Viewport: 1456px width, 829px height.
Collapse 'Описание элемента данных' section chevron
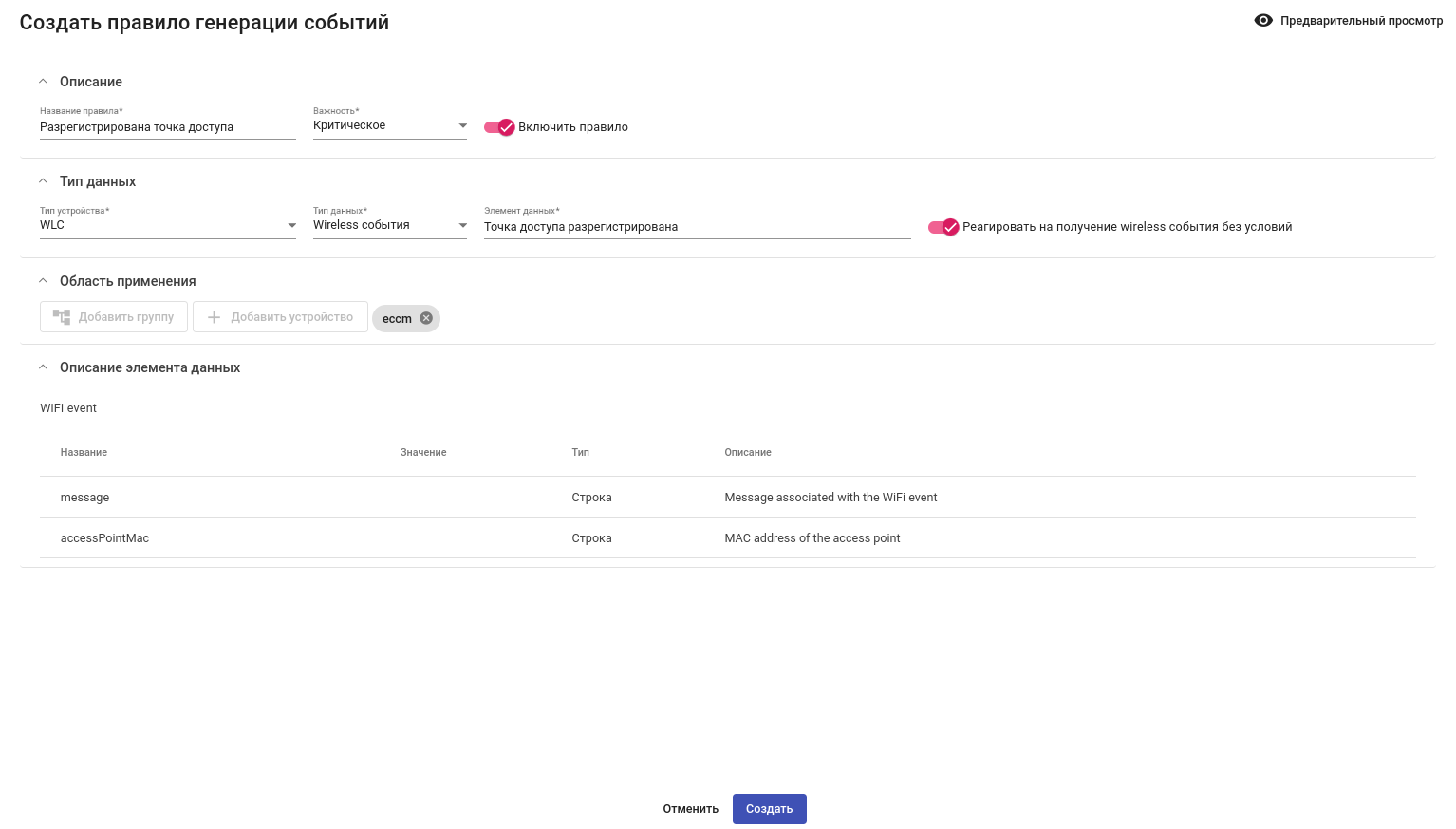click(x=43, y=367)
